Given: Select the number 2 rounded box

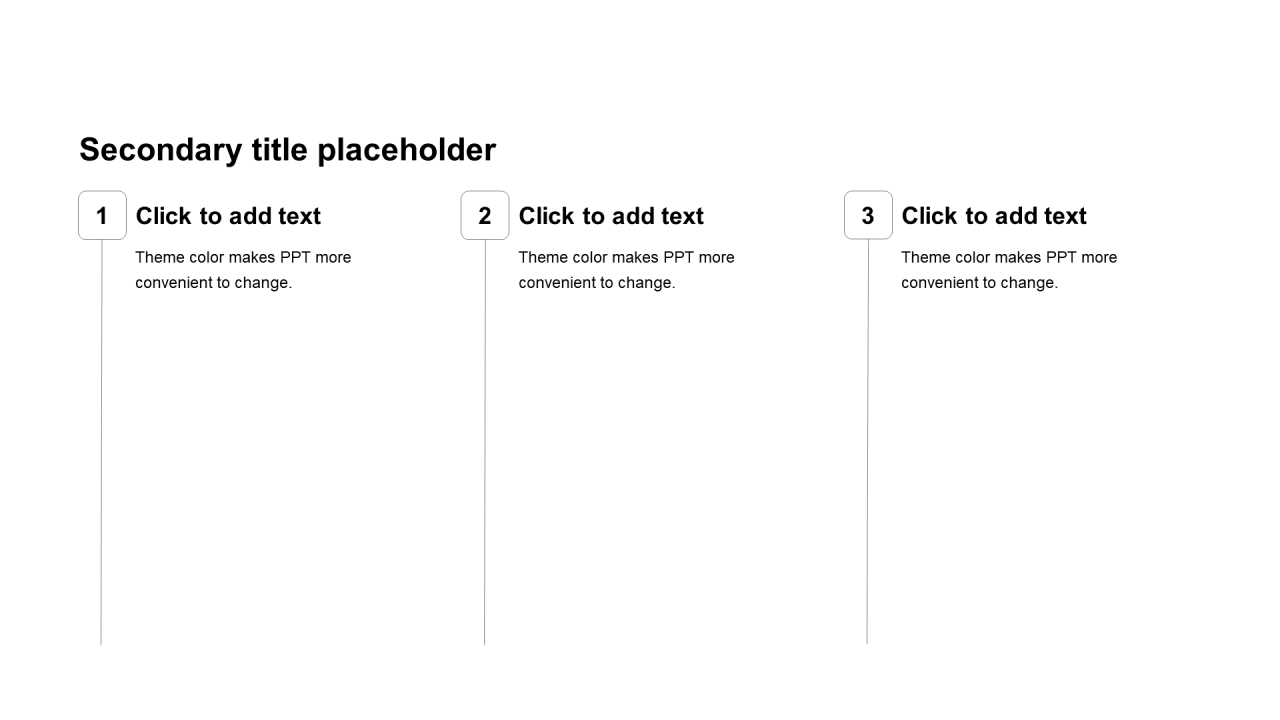Looking at the screenshot, I should [485, 215].
